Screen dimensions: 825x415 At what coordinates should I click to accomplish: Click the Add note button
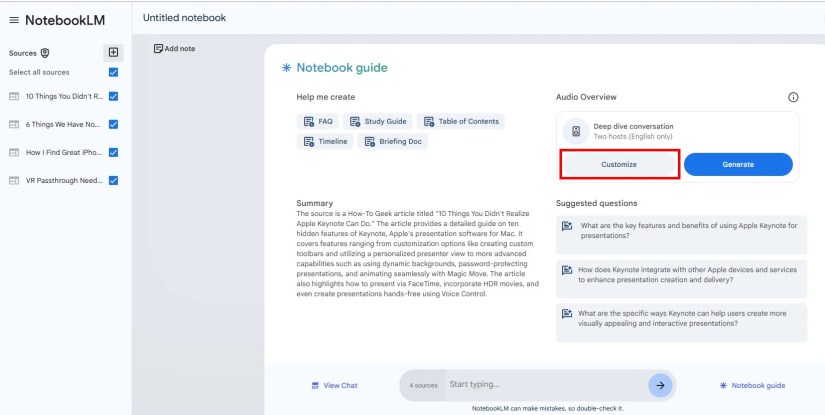(174, 48)
